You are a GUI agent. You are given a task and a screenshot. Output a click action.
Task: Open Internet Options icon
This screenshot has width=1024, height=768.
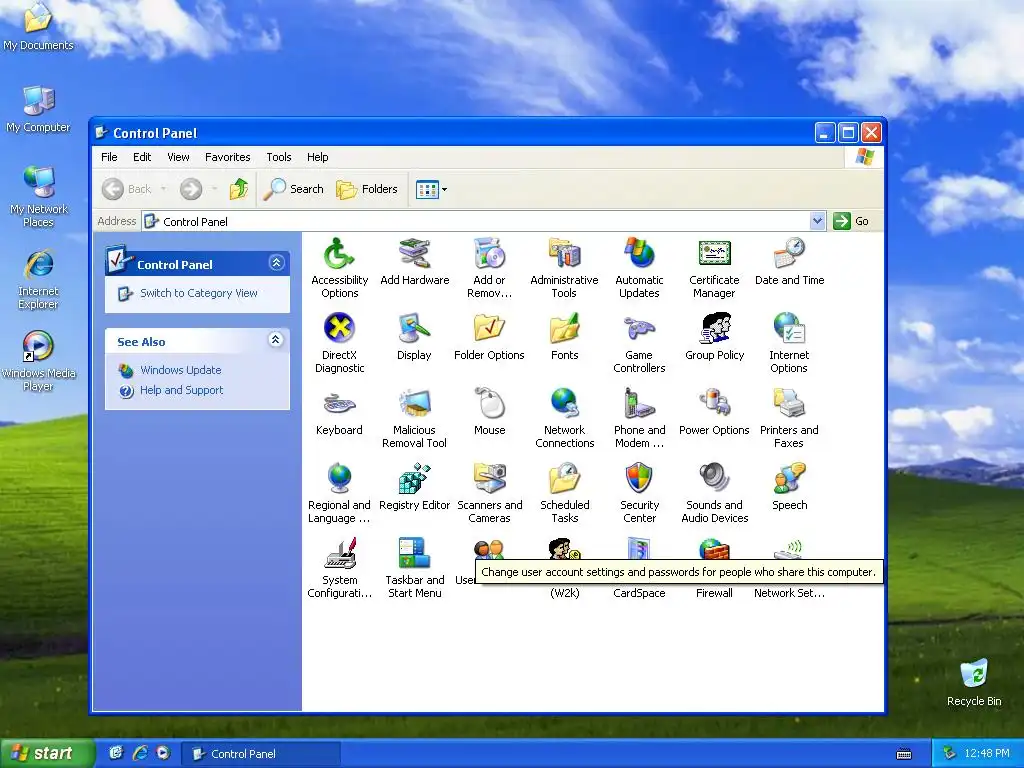coord(789,328)
